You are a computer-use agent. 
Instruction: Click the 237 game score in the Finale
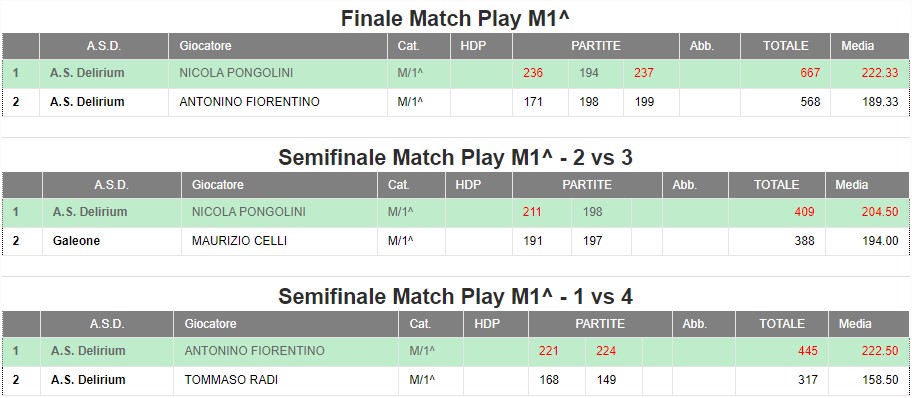pyautogui.click(x=644, y=73)
